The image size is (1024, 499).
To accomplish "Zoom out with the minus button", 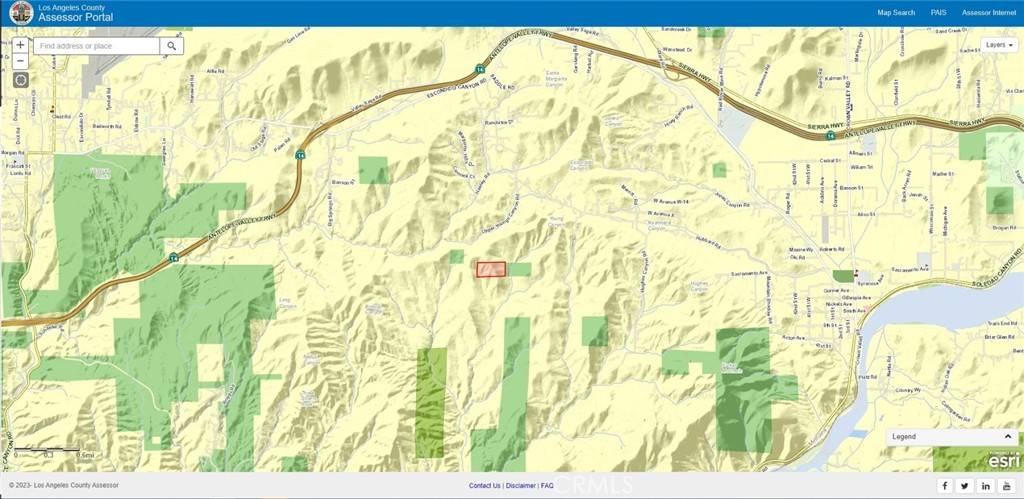I will (20, 61).
